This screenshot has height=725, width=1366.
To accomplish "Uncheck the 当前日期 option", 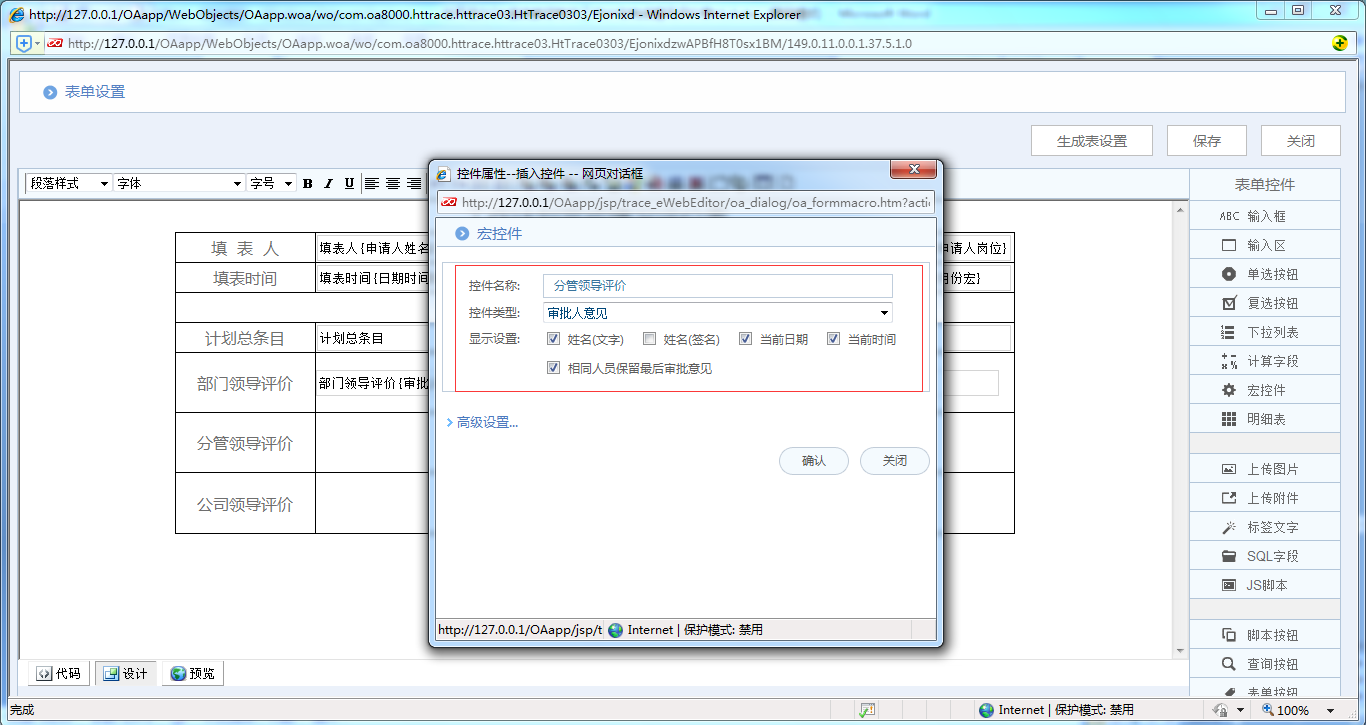I will 745,338.
